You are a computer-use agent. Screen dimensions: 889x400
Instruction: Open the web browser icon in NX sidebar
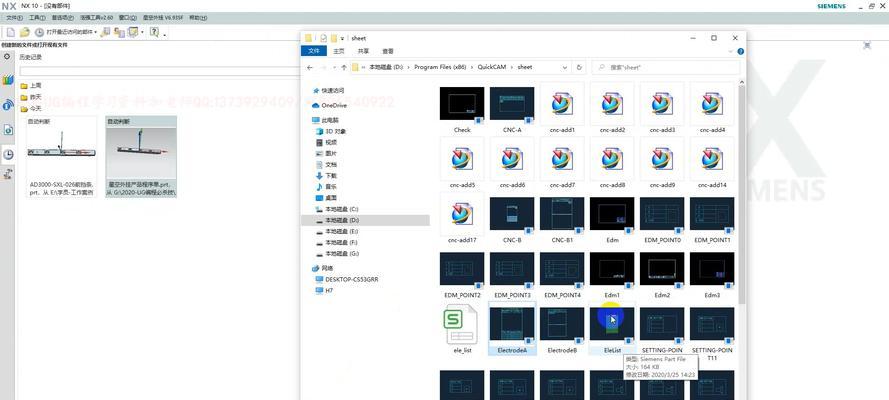click(8, 130)
